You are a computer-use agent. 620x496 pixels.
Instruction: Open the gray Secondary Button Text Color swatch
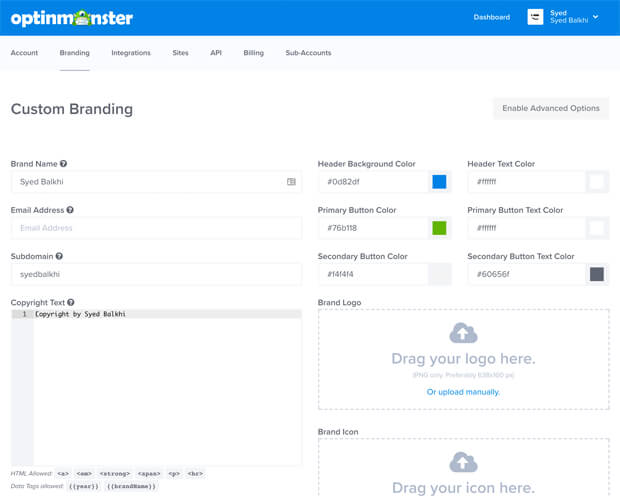pyautogui.click(x=597, y=274)
